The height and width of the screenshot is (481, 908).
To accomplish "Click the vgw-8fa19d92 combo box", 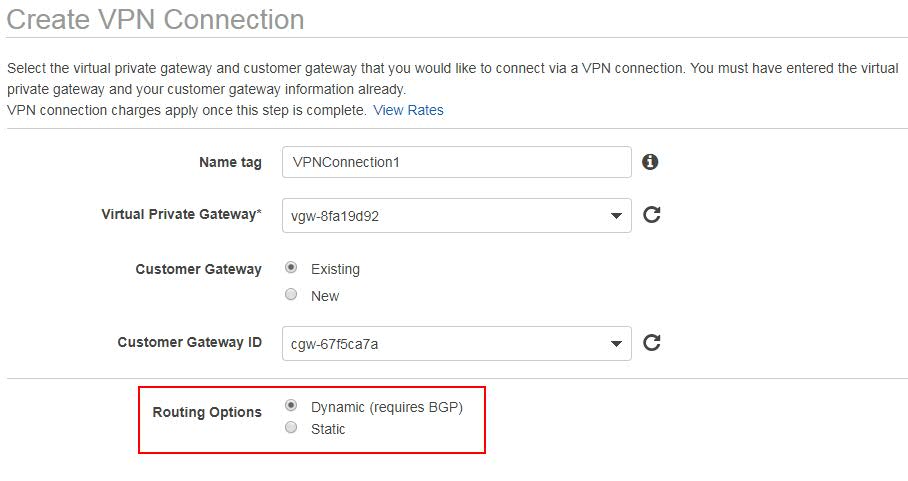I will [x=456, y=216].
